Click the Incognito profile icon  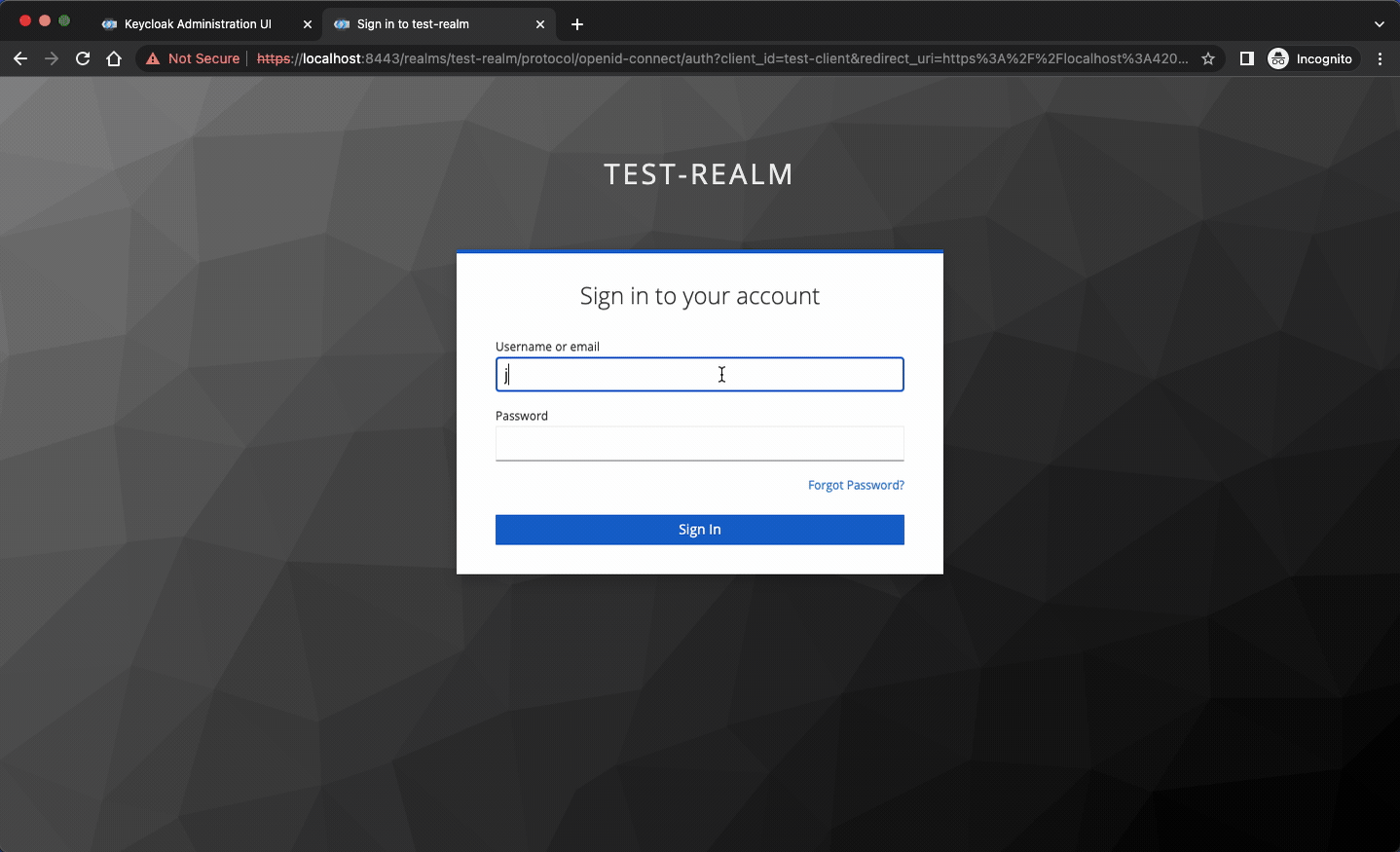click(1277, 58)
